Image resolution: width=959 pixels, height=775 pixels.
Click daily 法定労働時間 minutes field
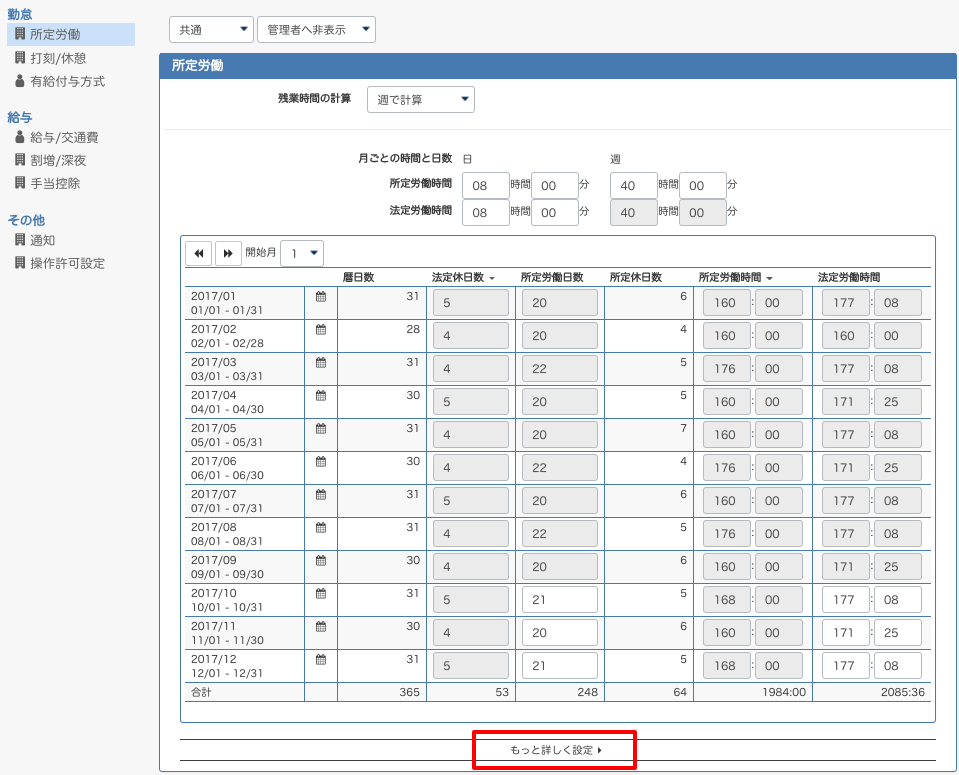coord(555,212)
